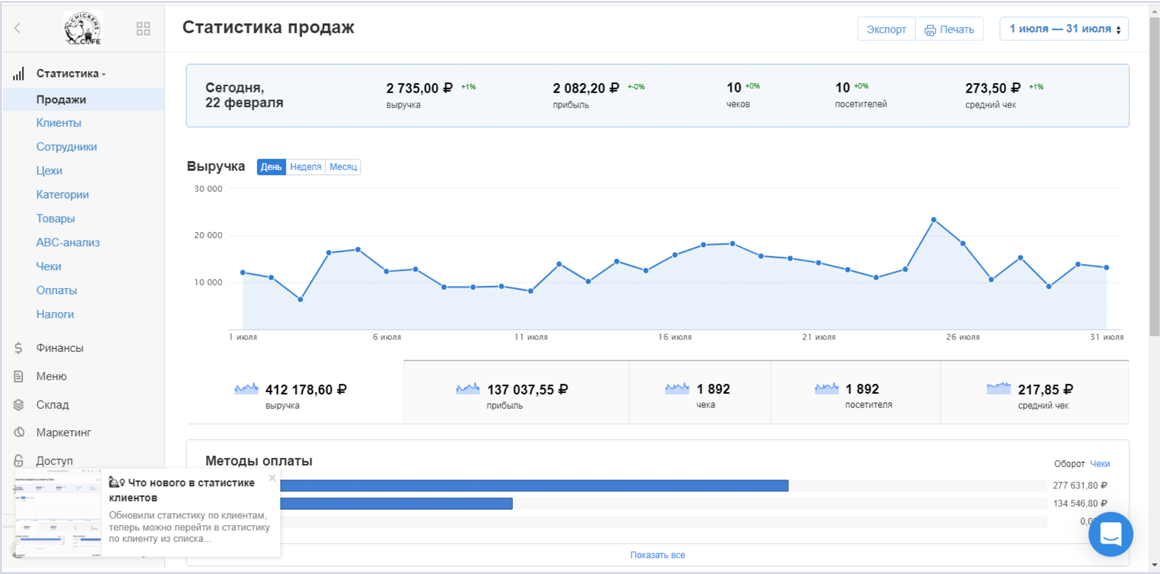Switch payment methods to Оборот
1160x574 pixels.
click(x=1070, y=464)
